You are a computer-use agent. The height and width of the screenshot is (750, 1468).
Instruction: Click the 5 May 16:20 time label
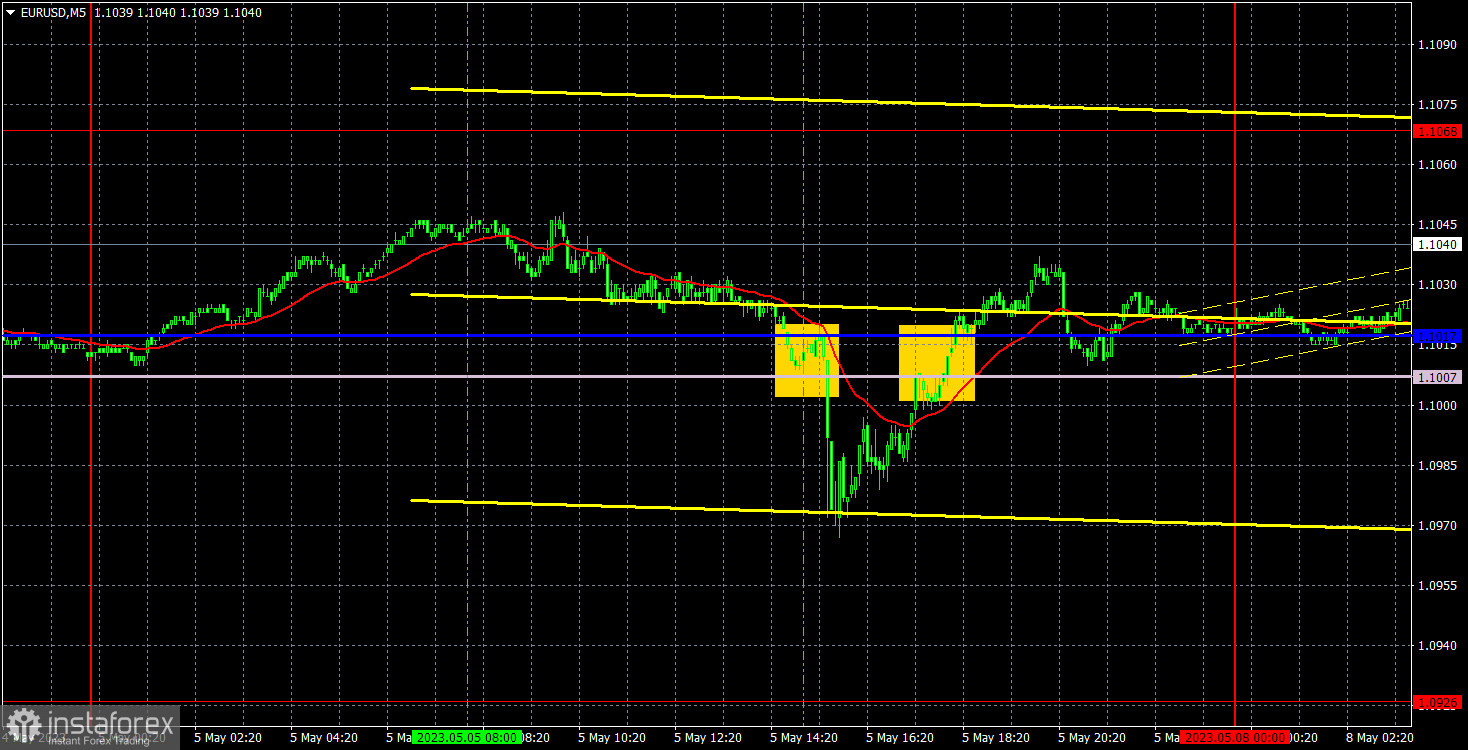[x=900, y=737]
